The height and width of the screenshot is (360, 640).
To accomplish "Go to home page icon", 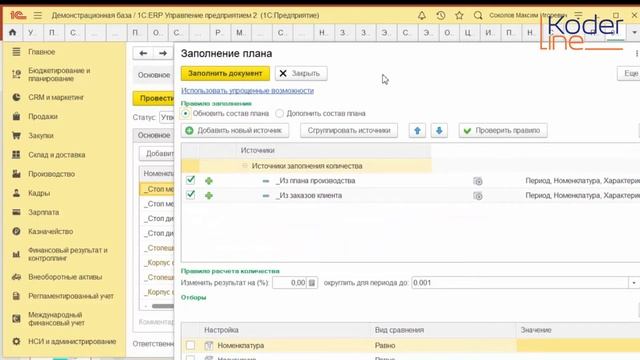I will coord(13,32).
